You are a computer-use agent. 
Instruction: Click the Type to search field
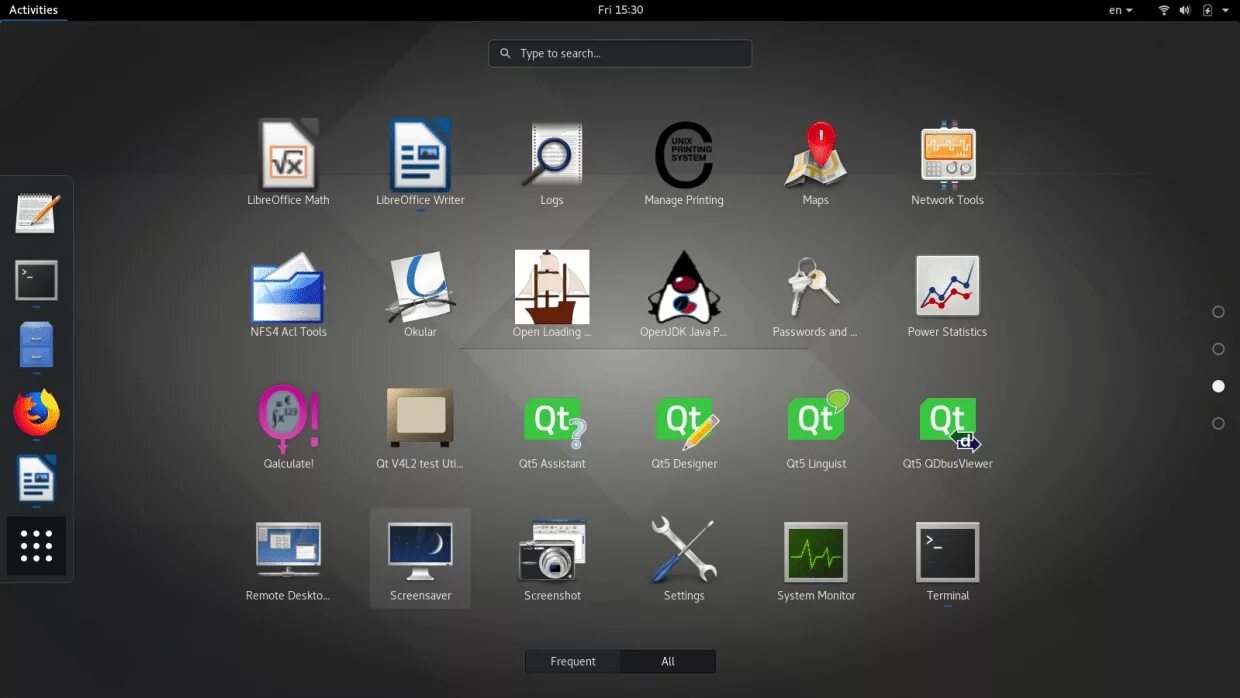tap(620, 54)
